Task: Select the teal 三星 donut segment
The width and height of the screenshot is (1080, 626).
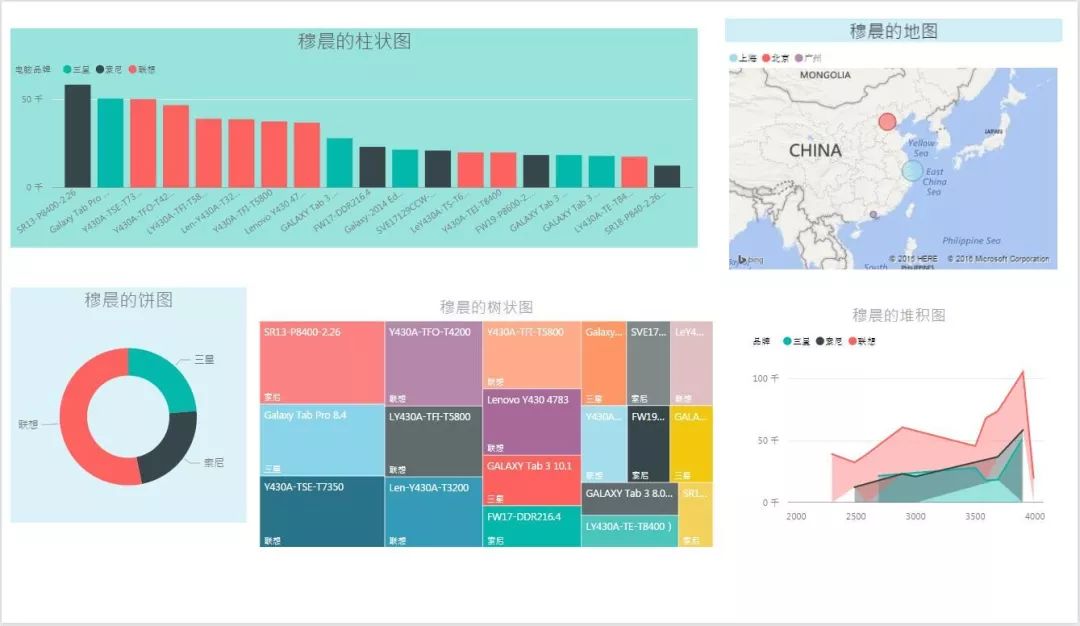Action: click(x=169, y=374)
